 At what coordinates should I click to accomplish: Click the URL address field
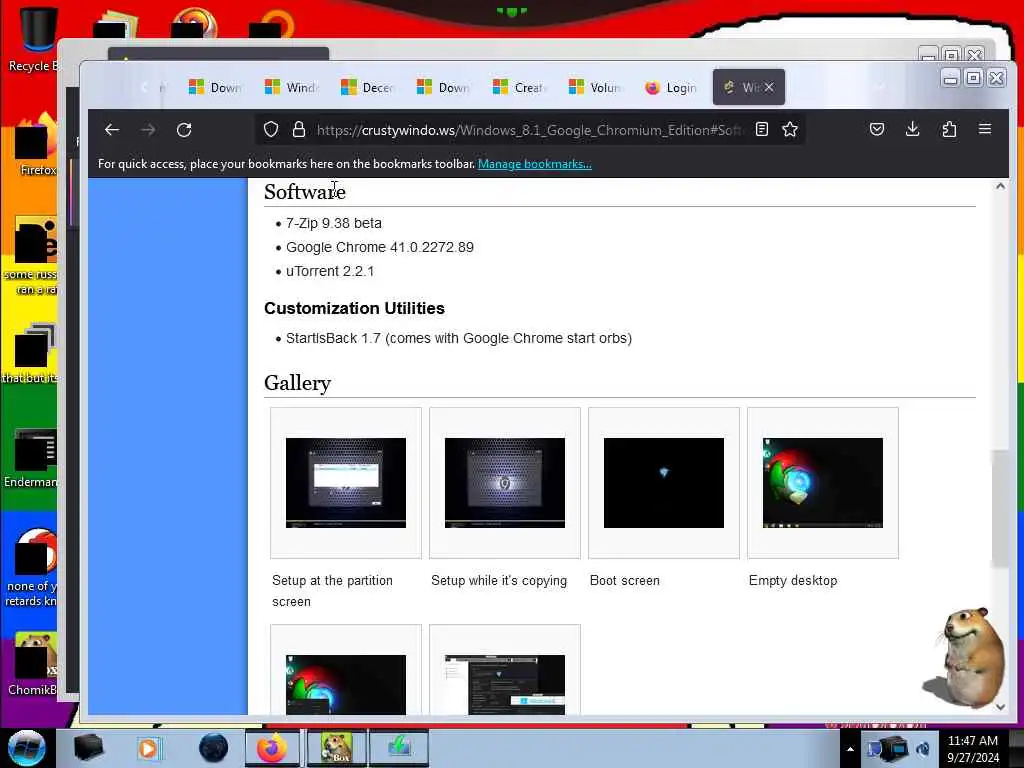(529, 130)
